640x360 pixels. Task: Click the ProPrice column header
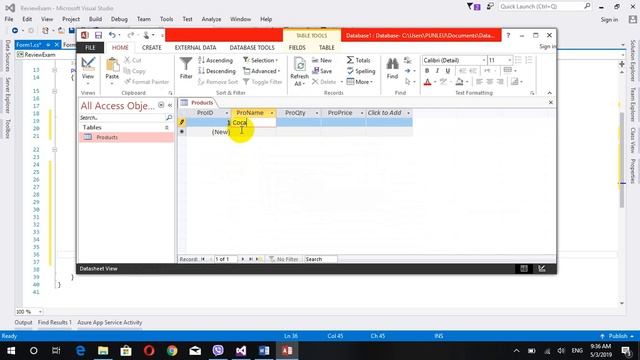click(340, 113)
